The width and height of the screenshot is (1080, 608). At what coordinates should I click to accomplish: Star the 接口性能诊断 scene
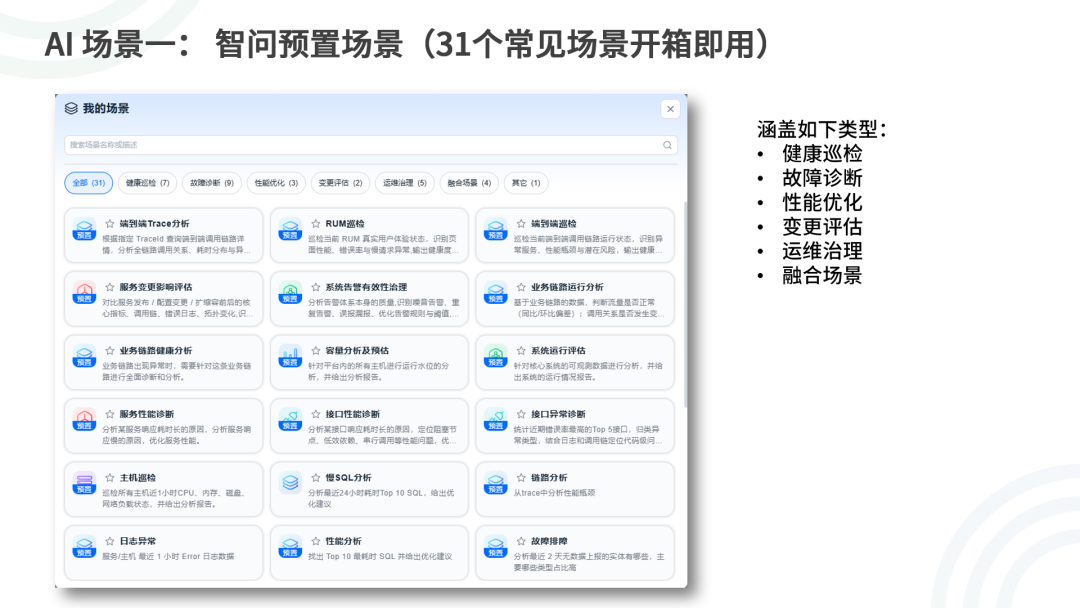(315, 414)
